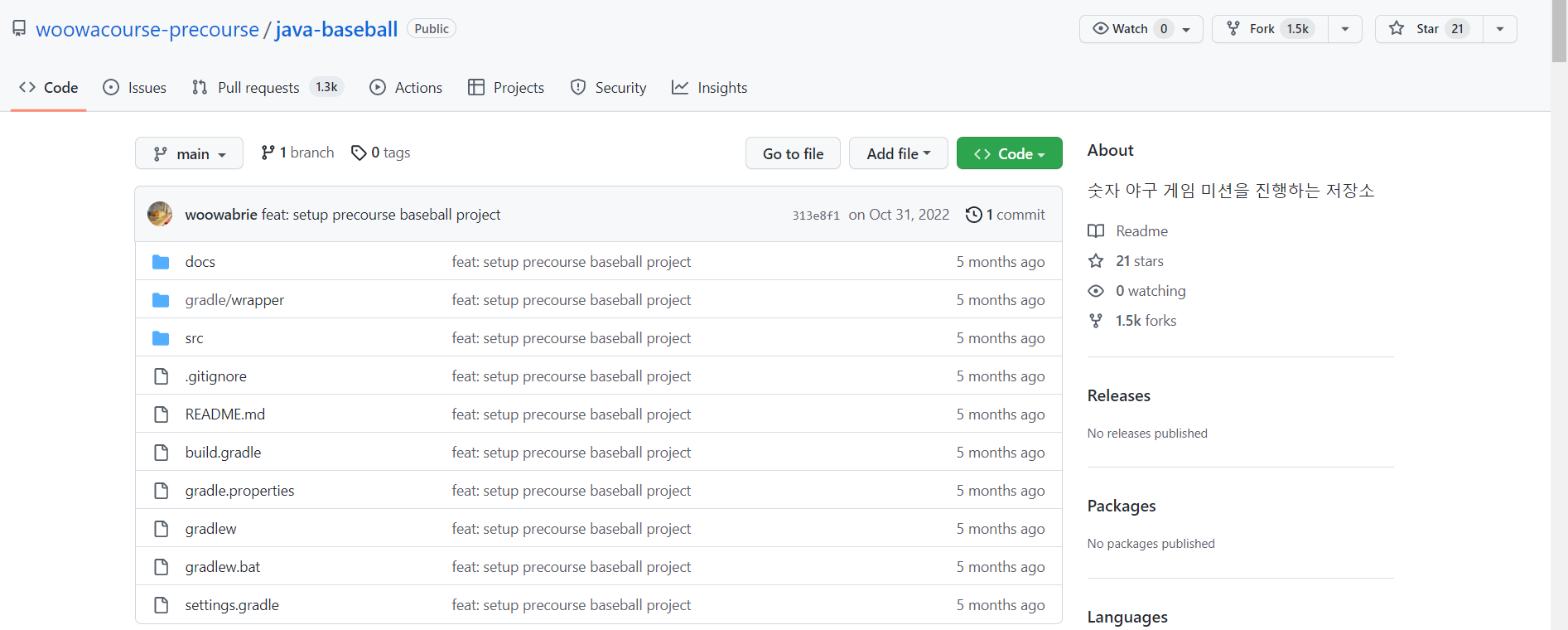Open the gradlew.bat file
This screenshot has height=630, width=1568.
point(223,567)
